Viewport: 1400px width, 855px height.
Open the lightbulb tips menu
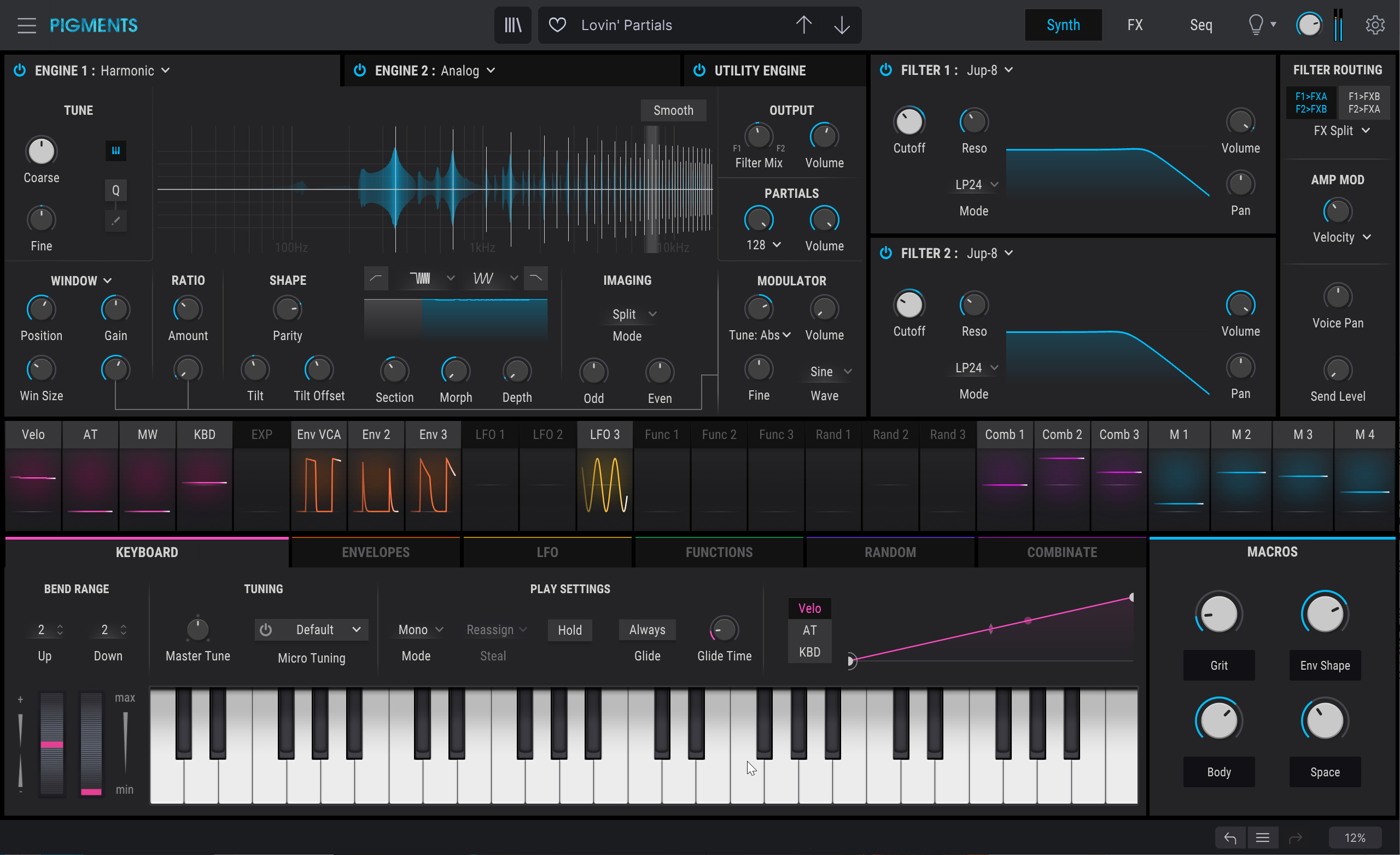(x=1261, y=25)
